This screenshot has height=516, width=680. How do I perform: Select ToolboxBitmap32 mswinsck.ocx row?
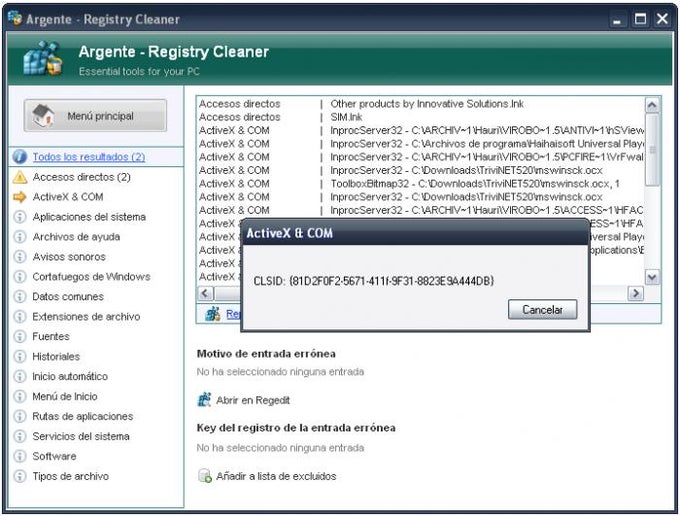[421, 183]
